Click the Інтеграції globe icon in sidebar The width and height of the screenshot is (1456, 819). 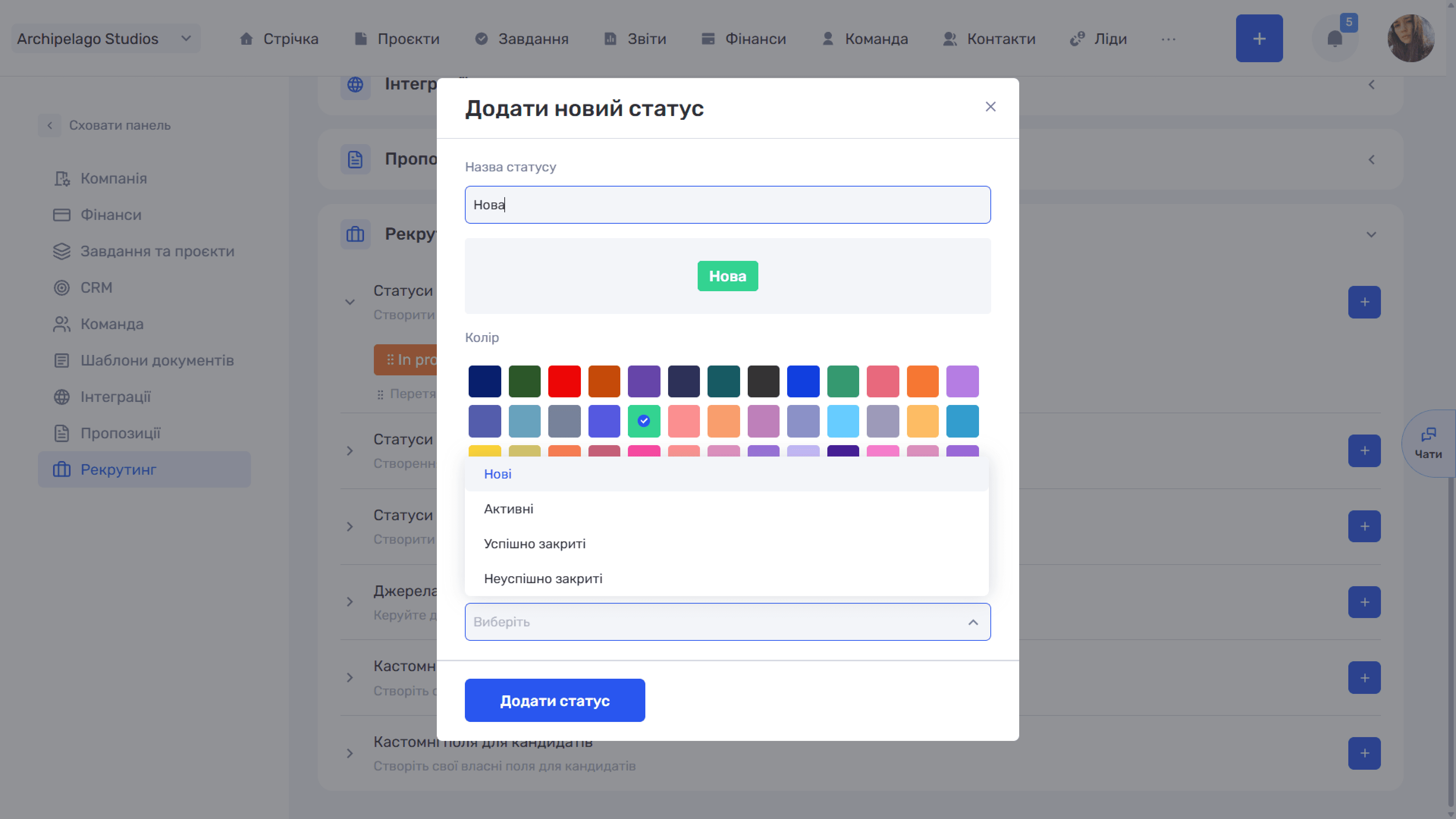(x=61, y=397)
